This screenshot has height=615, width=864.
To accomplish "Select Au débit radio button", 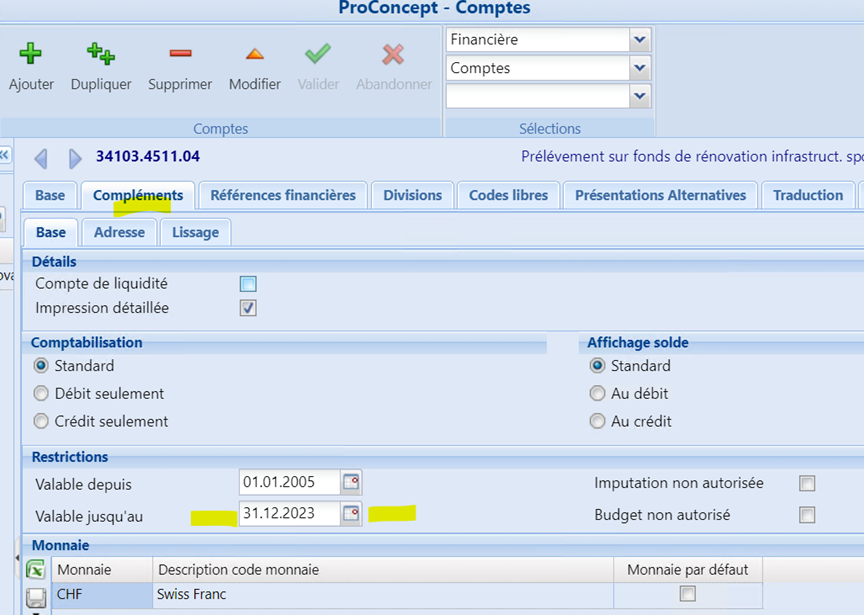I will point(597,393).
